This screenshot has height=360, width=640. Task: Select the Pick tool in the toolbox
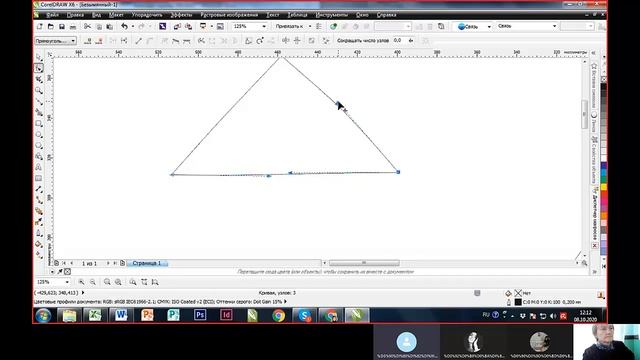click(39, 57)
